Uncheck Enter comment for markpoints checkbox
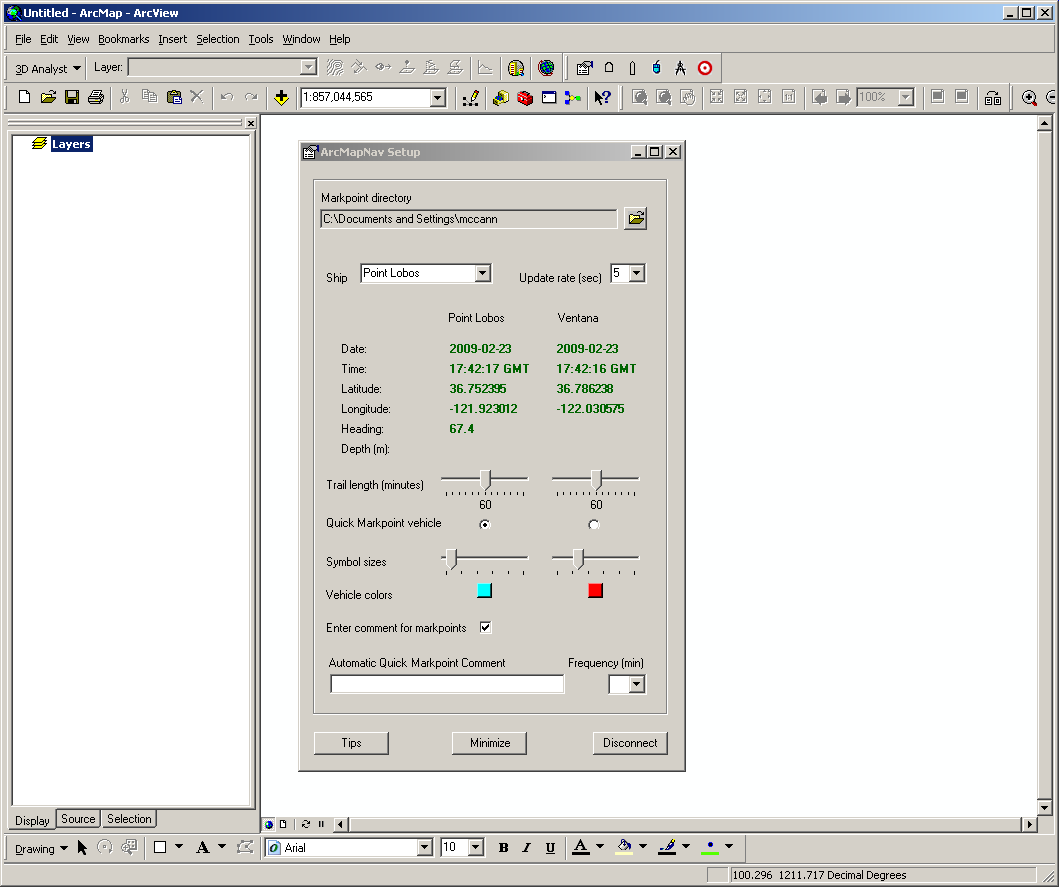This screenshot has width=1059, height=887. click(x=485, y=628)
